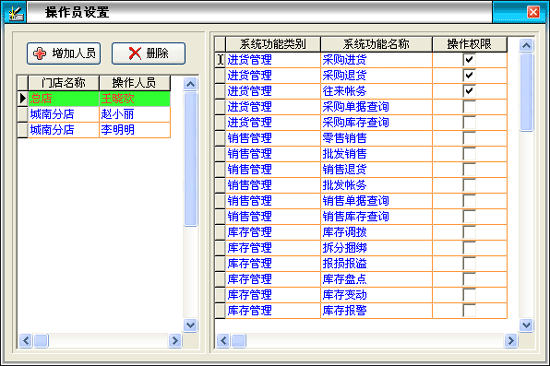550x366 pixels.
Task: Uncheck permission for 采购进货
Action: [x=469, y=60]
